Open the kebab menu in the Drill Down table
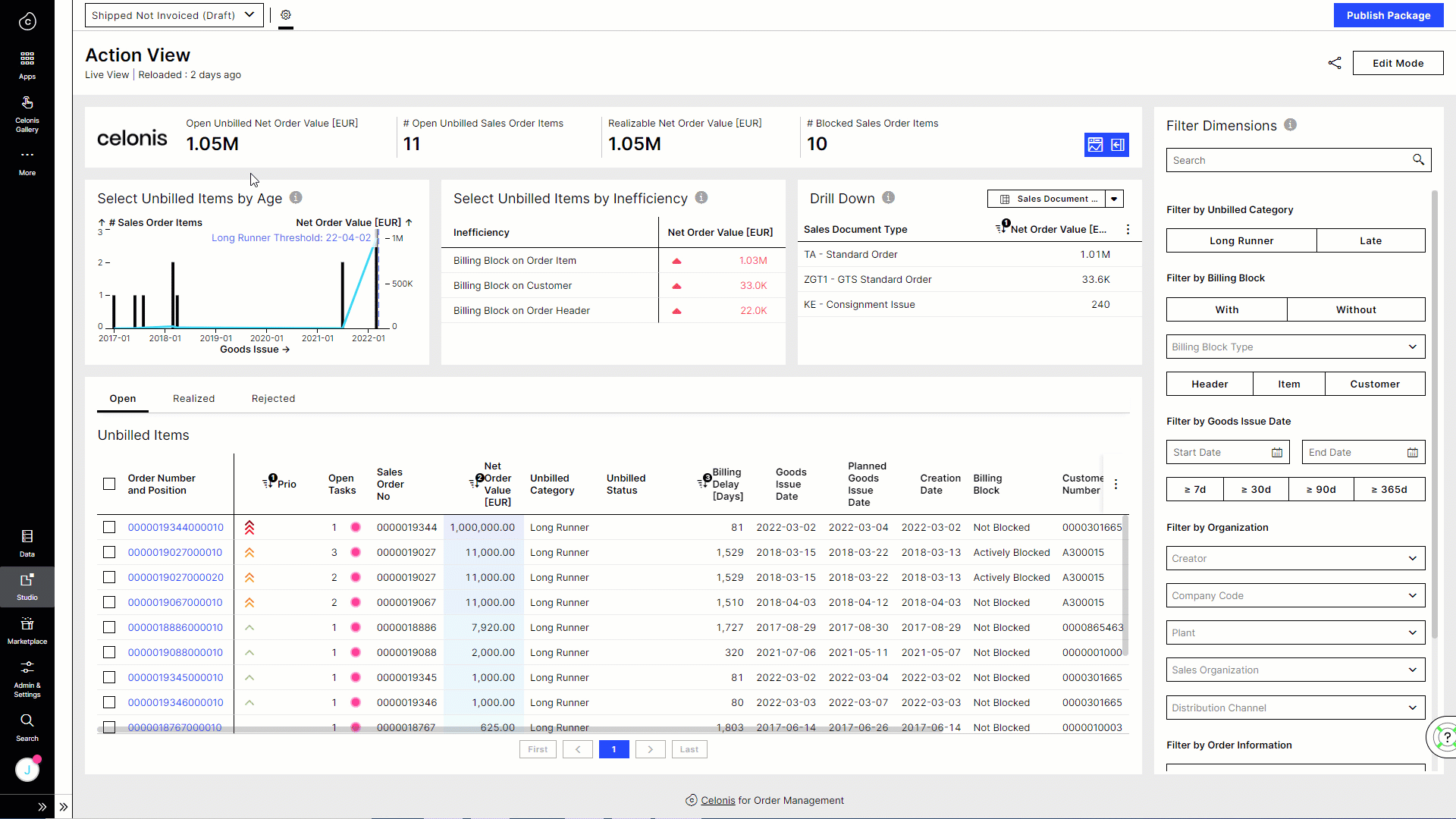This screenshot has width=1456, height=819. (1128, 229)
